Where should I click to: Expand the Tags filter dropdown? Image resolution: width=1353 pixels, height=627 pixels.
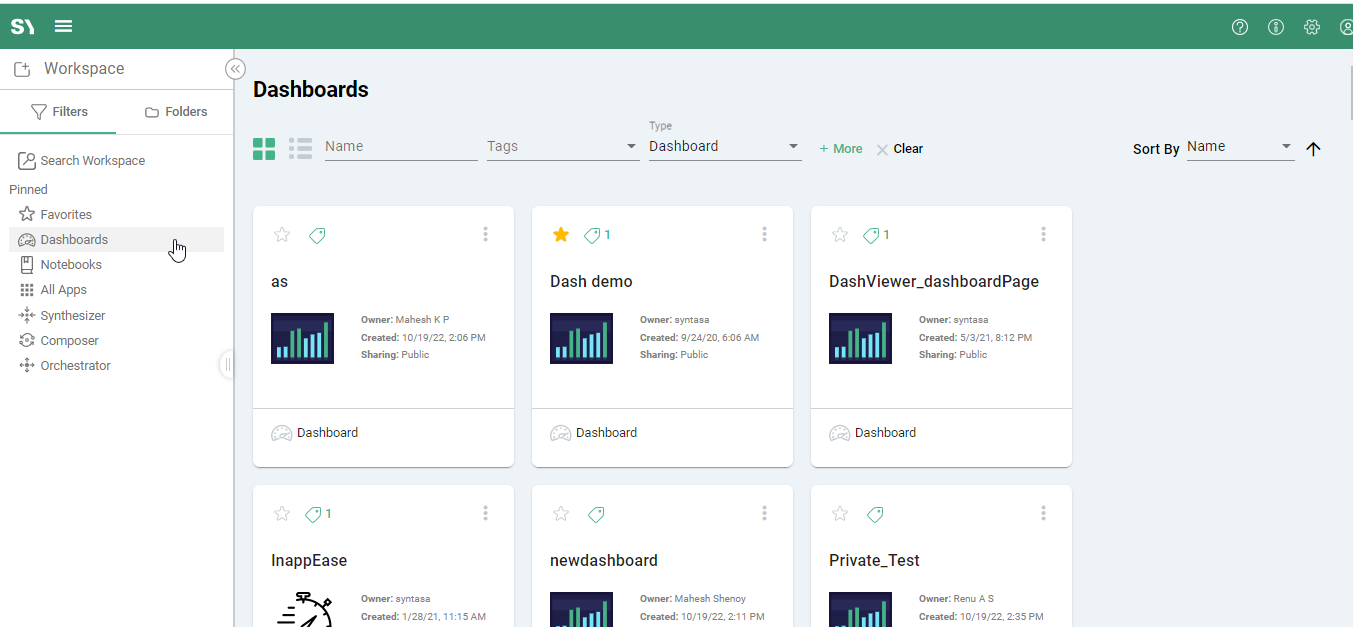click(x=562, y=147)
